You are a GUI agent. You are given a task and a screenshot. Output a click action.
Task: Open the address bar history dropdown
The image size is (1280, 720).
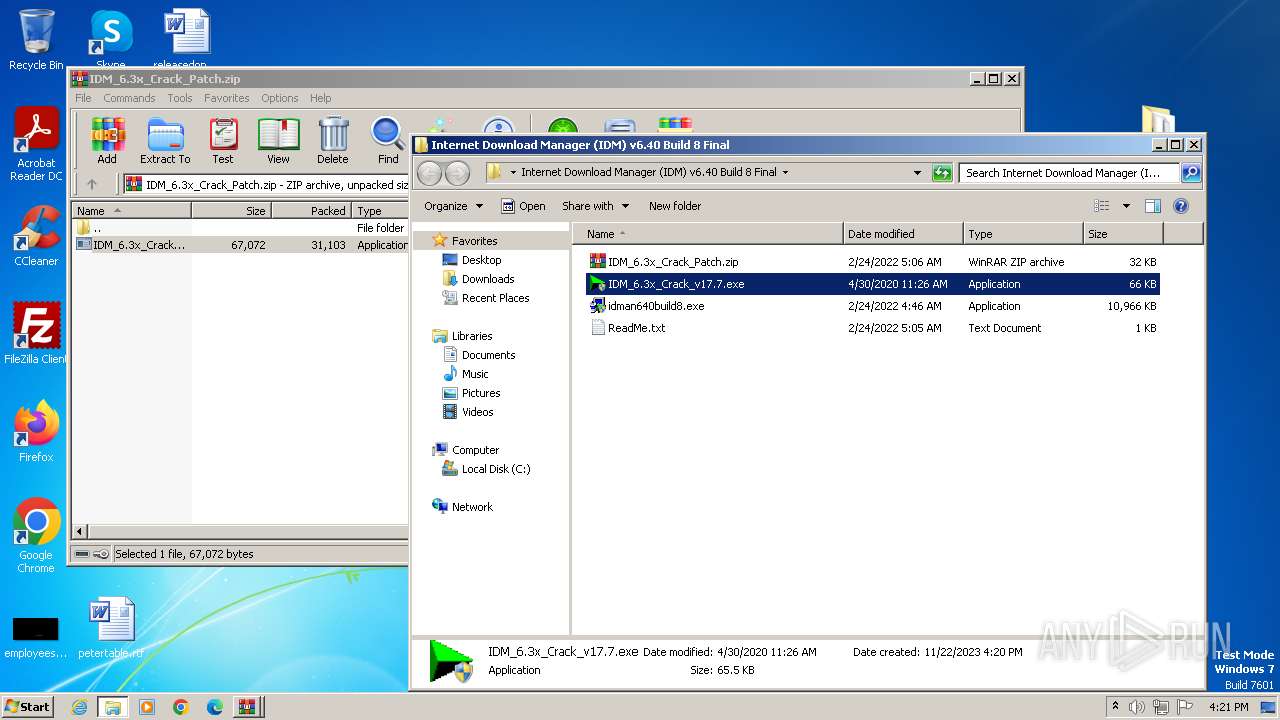click(x=917, y=173)
